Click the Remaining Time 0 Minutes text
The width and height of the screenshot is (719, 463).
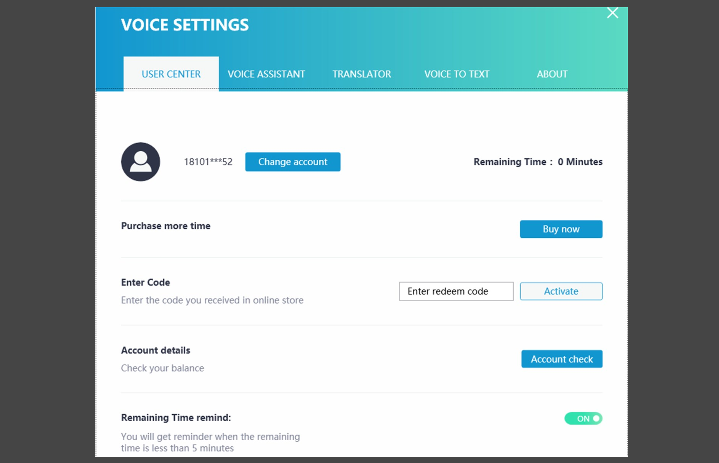[538, 162]
